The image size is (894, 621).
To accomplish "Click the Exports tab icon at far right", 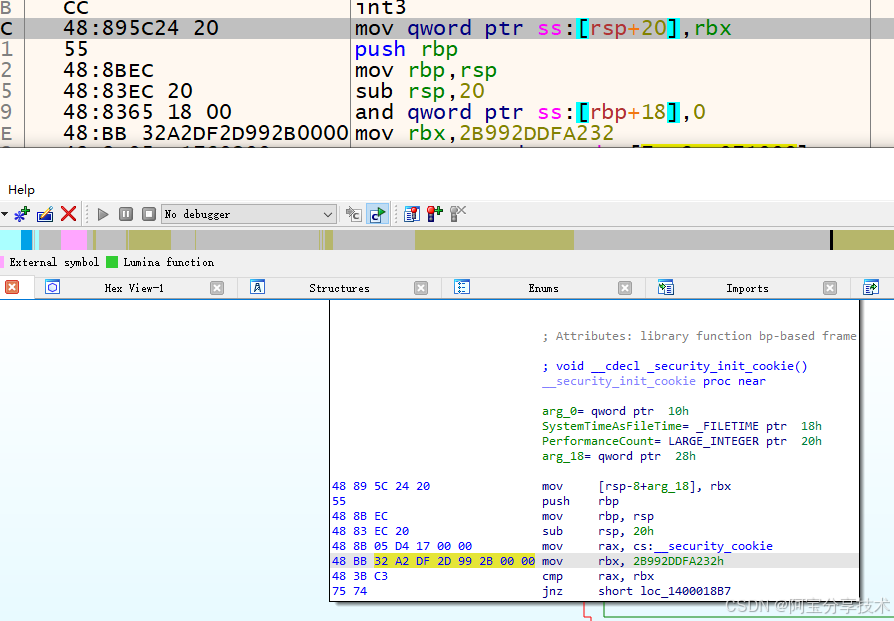I will pos(871,287).
